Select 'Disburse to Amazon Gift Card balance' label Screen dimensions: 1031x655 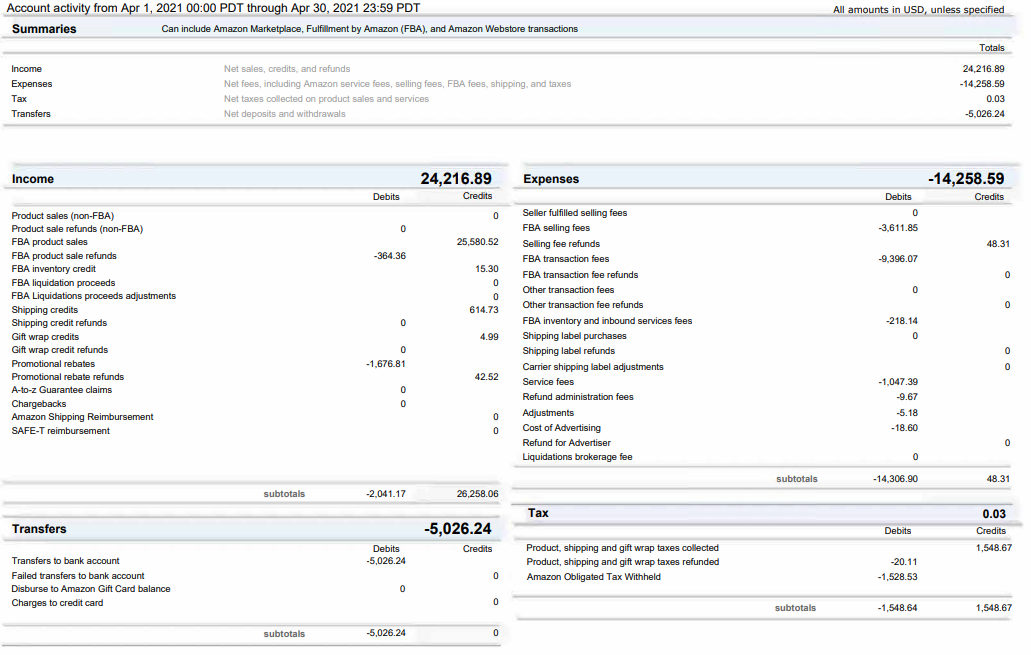[91, 589]
